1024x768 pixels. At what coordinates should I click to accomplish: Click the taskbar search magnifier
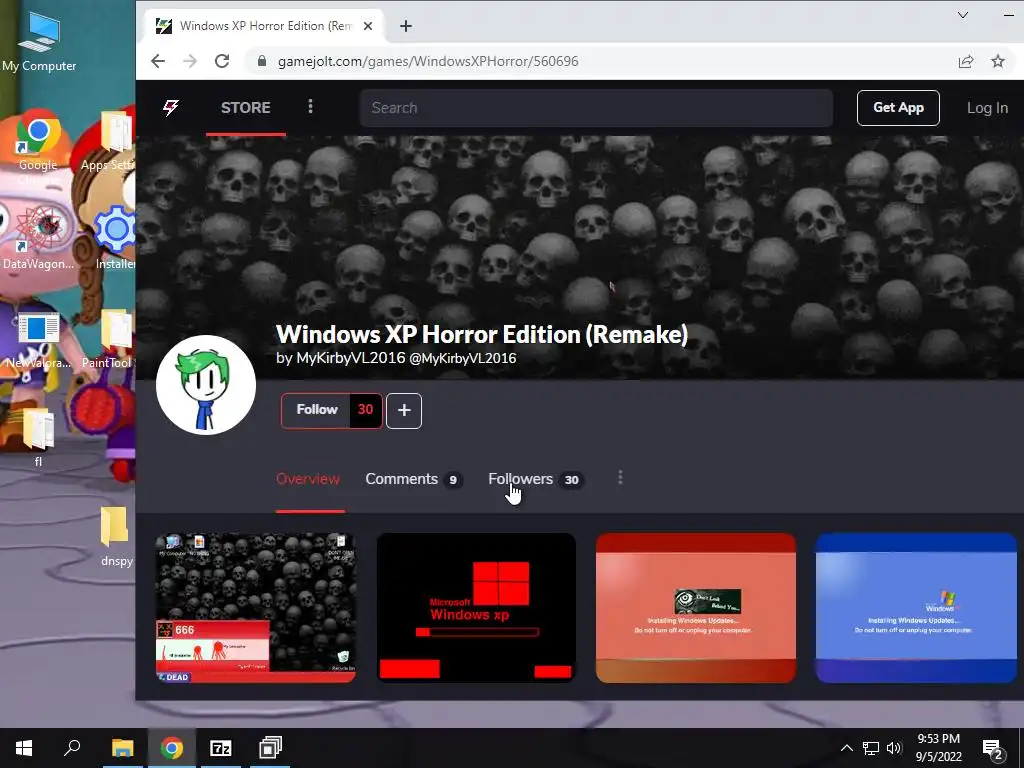(x=72, y=748)
